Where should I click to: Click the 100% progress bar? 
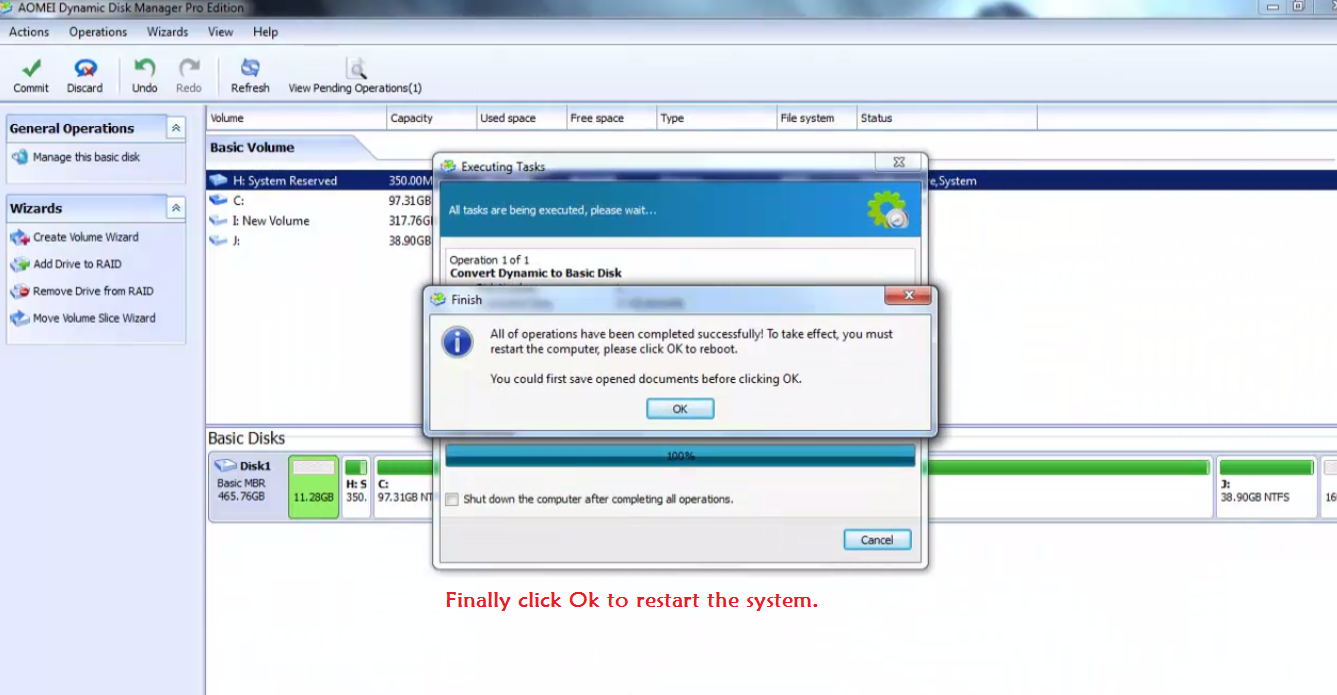pos(680,456)
